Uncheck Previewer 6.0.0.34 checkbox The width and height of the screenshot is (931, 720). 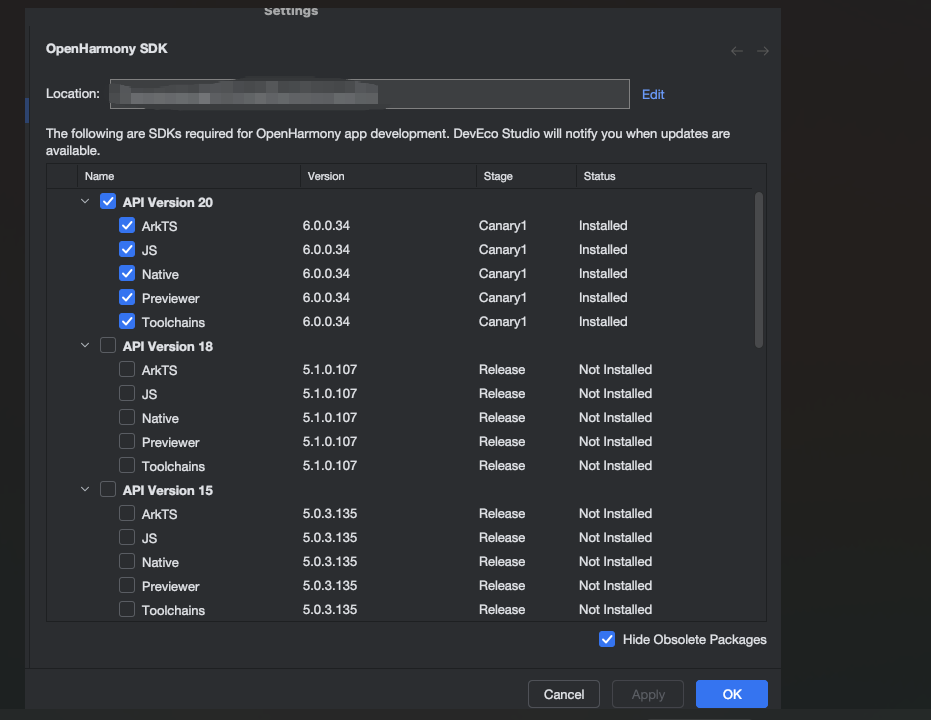click(x=127, y=297)
